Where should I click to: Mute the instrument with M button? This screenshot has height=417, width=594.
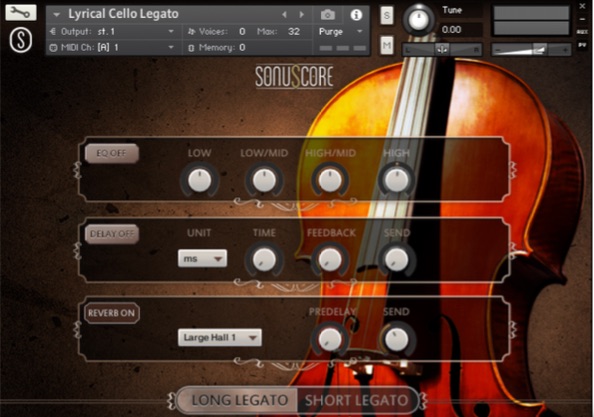click(x=386, y=46)
